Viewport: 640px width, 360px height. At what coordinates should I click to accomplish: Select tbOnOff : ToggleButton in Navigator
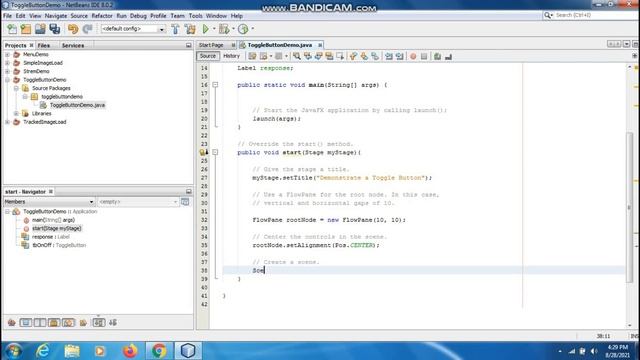pyautogui.click(x=59, y=245)
